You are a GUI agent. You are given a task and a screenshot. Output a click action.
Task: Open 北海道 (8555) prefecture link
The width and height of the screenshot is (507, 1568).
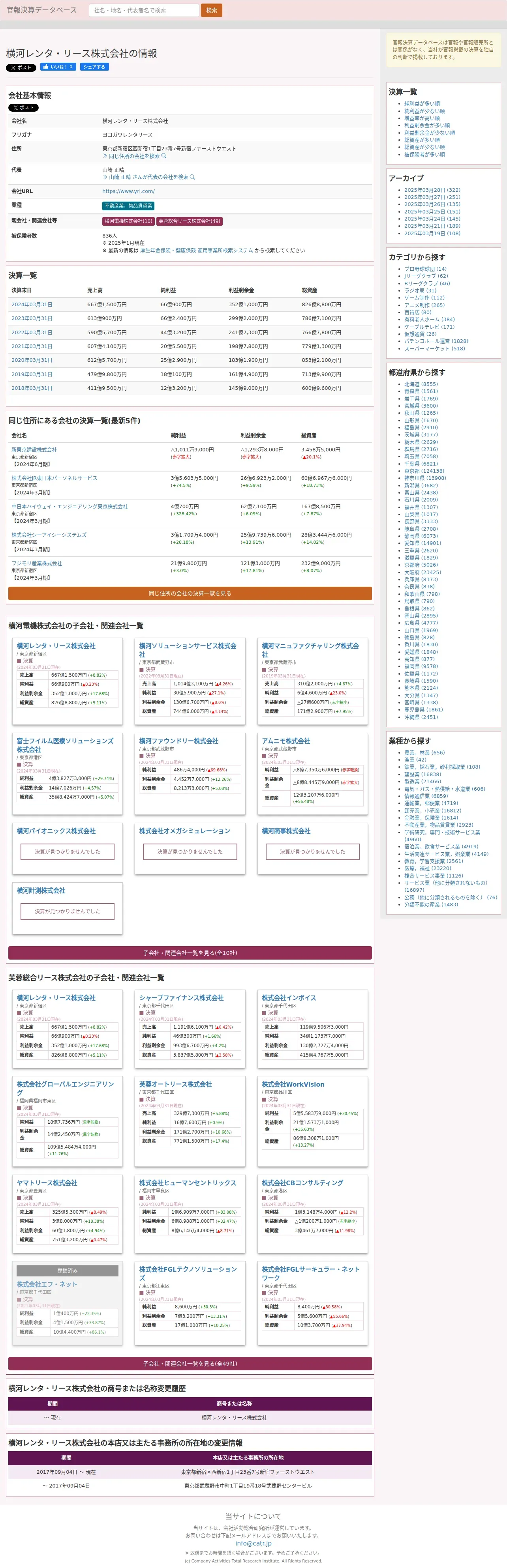tap(421, 385)
